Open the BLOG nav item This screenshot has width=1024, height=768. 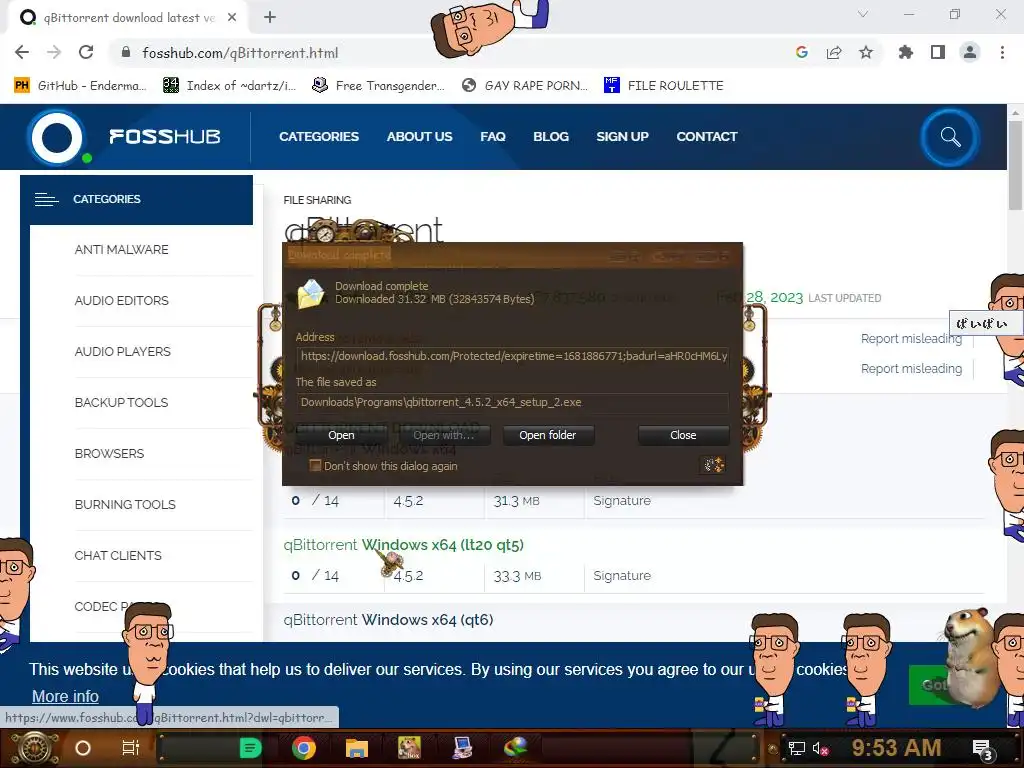pos(551,136)
